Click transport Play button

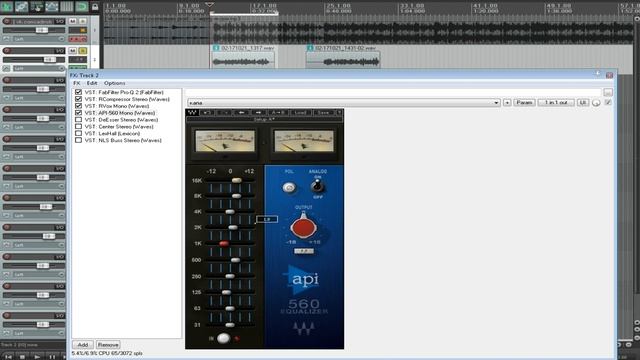point(37,357)
